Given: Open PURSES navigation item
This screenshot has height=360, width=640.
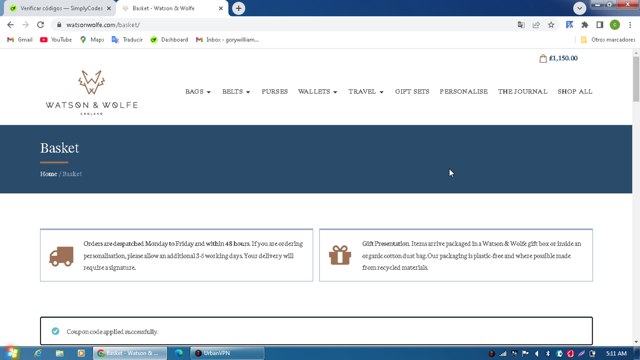Looking at the screenshot, I should click(x=275, y=92).
